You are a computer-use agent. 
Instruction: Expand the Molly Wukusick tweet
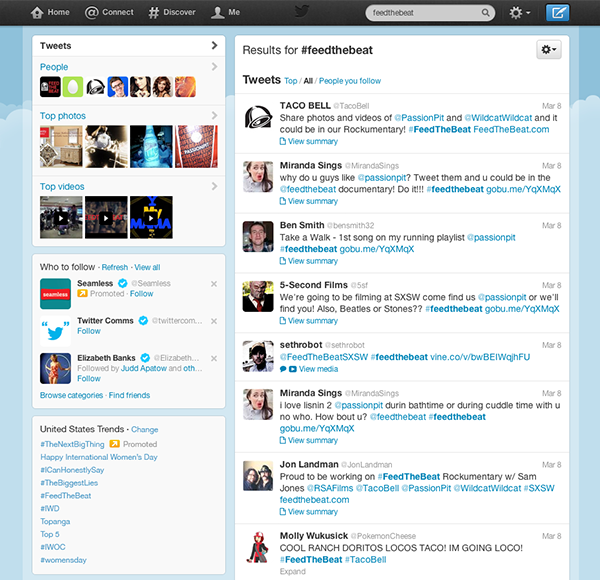(293, 572)
